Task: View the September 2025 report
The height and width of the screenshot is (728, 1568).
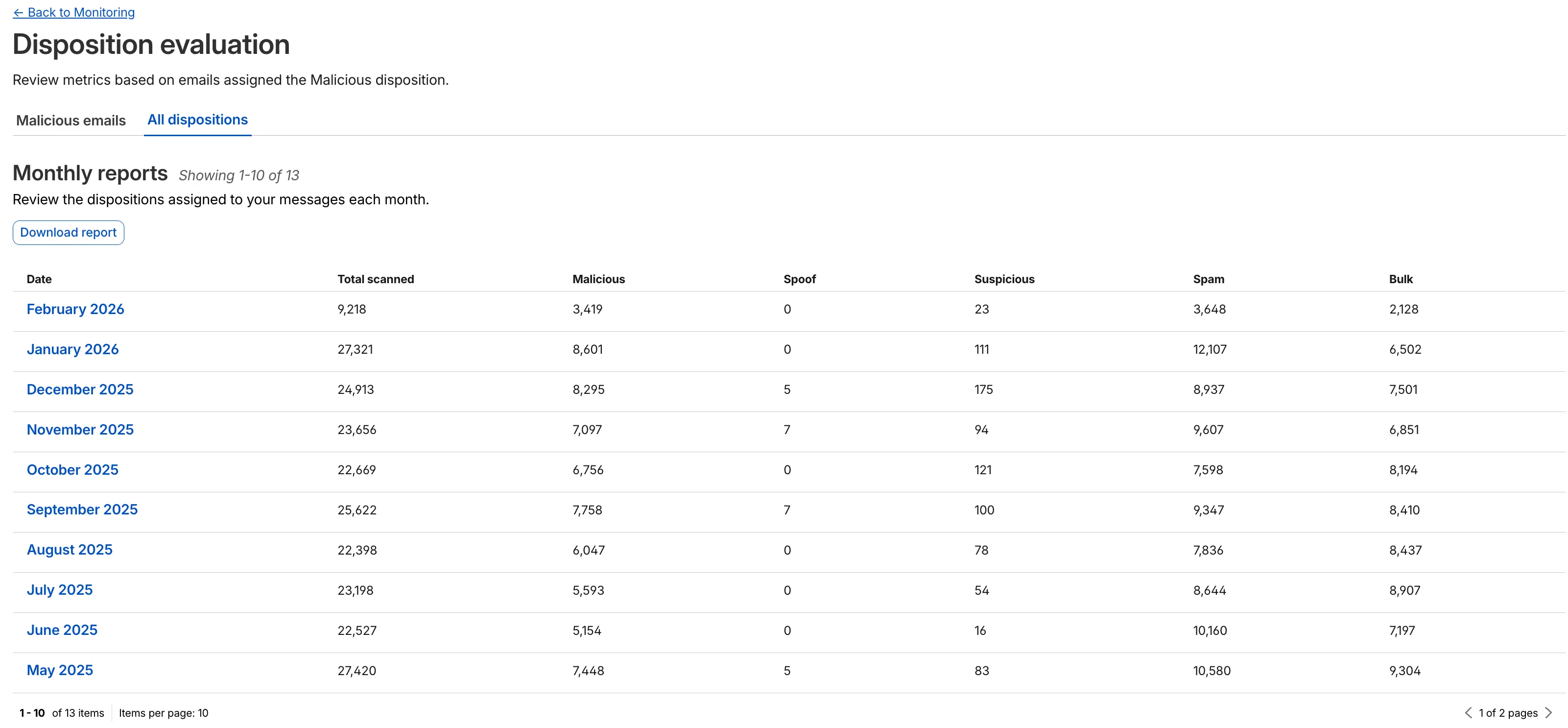Action: pos(82,510)
